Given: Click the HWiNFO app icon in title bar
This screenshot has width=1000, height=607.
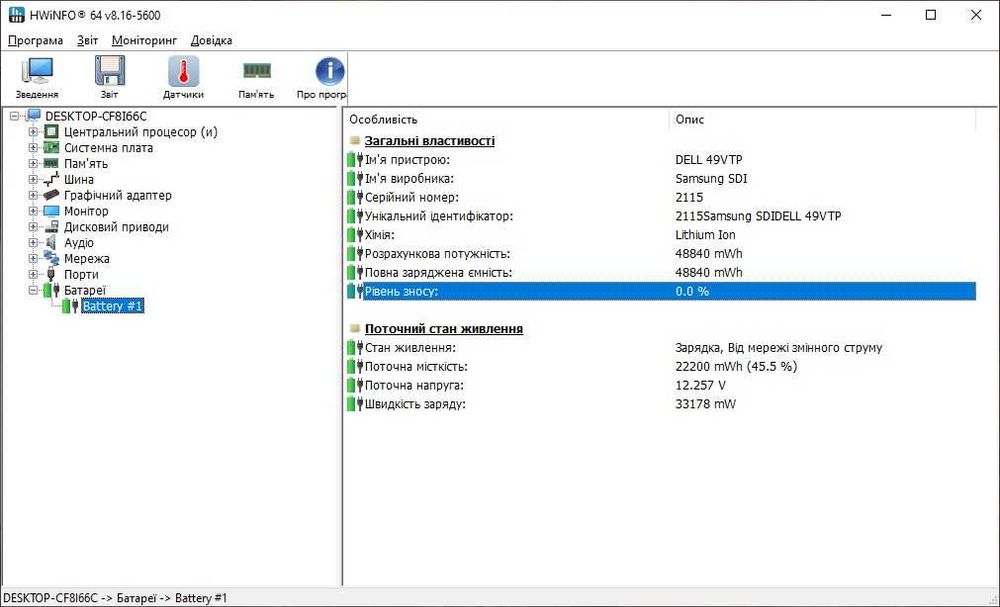Looking at the screenshot, I should [17, 15].
